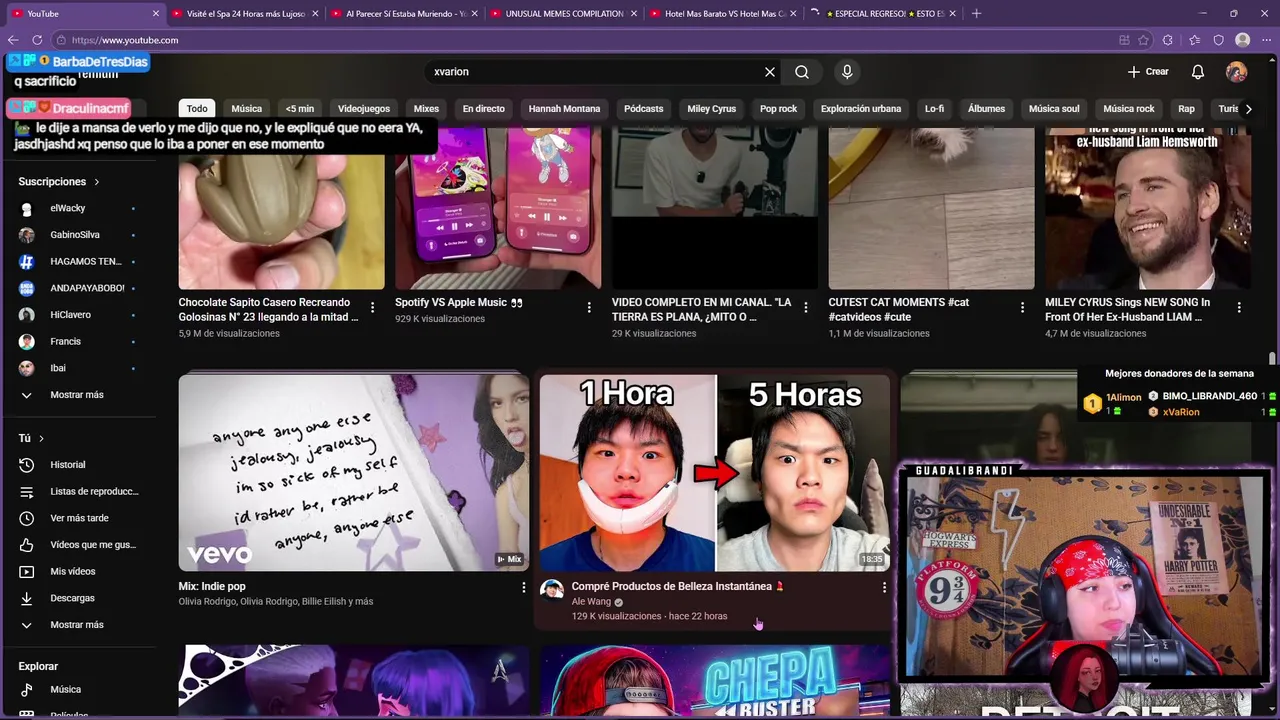The width and height of the screenshot is (1280, 720).
Task: Switch to UNUSUAL MEMES COMPILATION tab
Action: [x=564, y=13]
